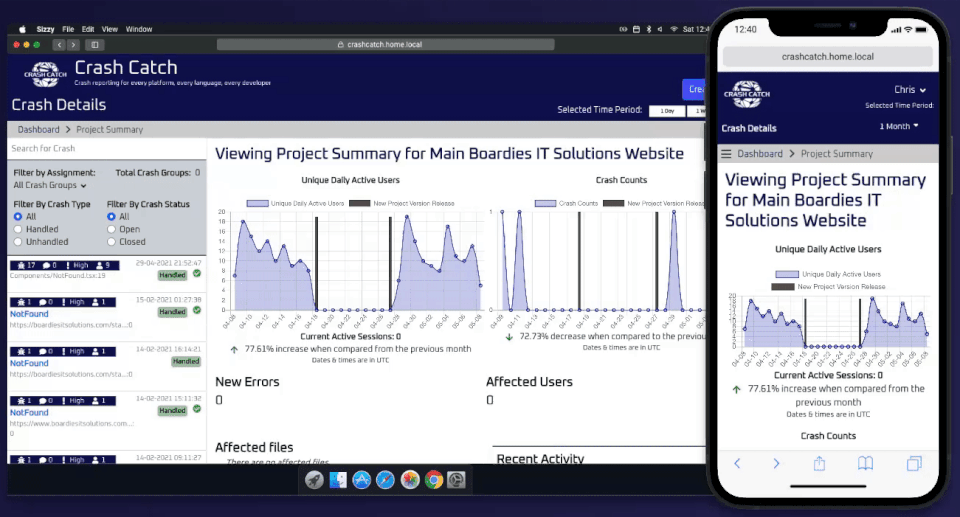Launch App Store from the Dock

362,480
